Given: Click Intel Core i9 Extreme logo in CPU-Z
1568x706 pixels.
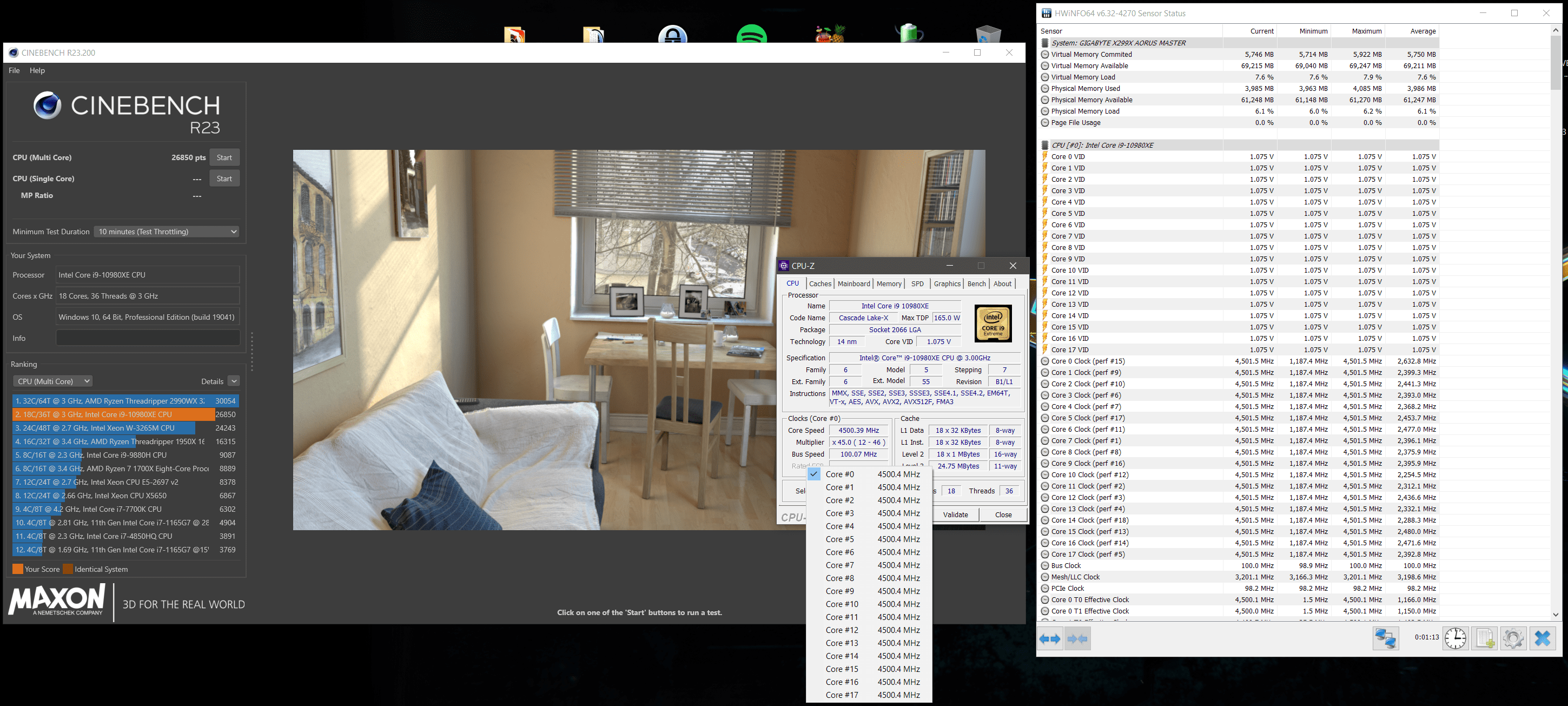Looking at the screenshot, I should pyautogui.click(x=993, y=323).
